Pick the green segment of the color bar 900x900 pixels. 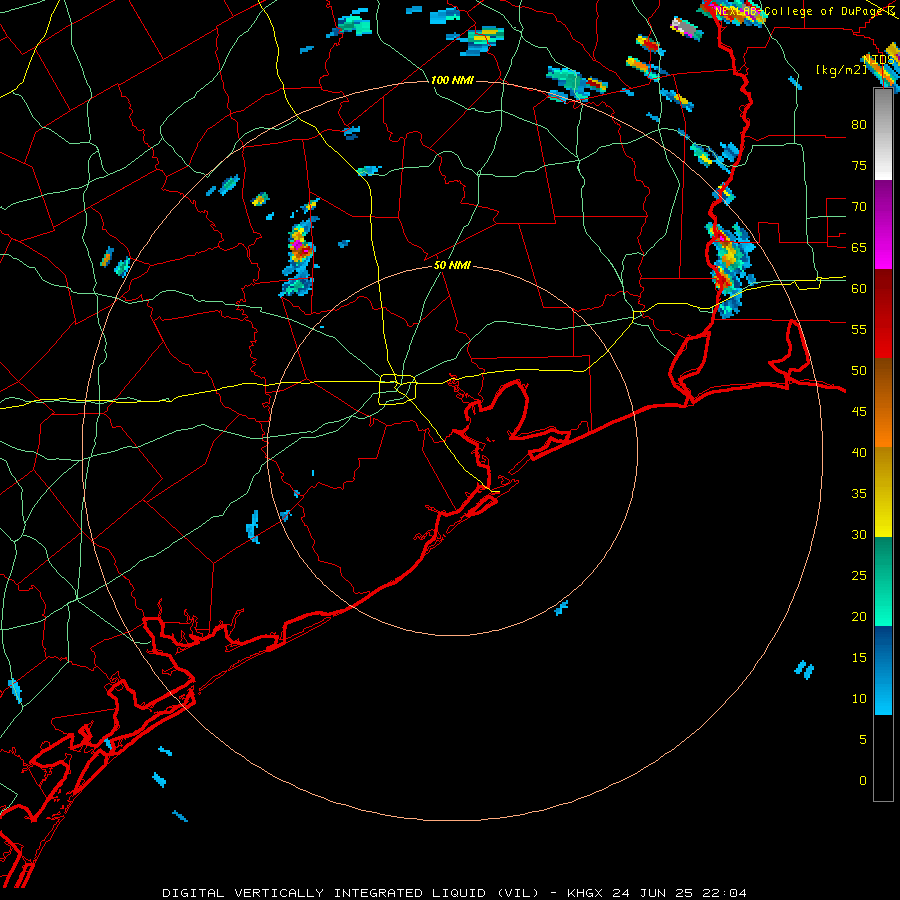pos(883,581)
